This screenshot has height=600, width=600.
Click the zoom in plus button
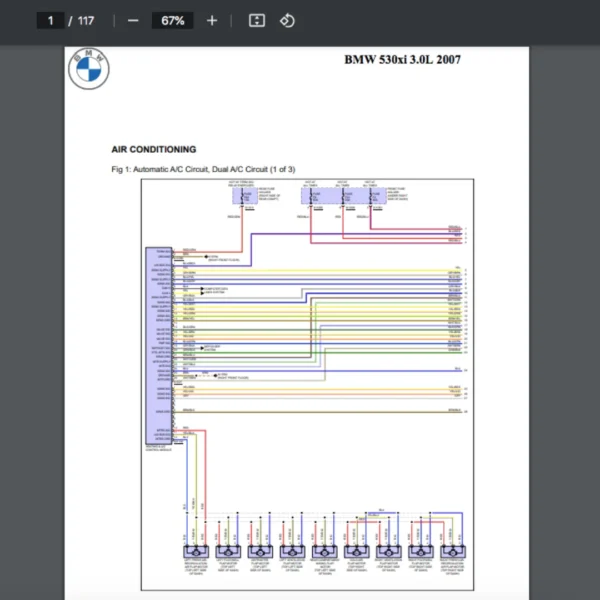pyautogui.click(x=212, y=21)
